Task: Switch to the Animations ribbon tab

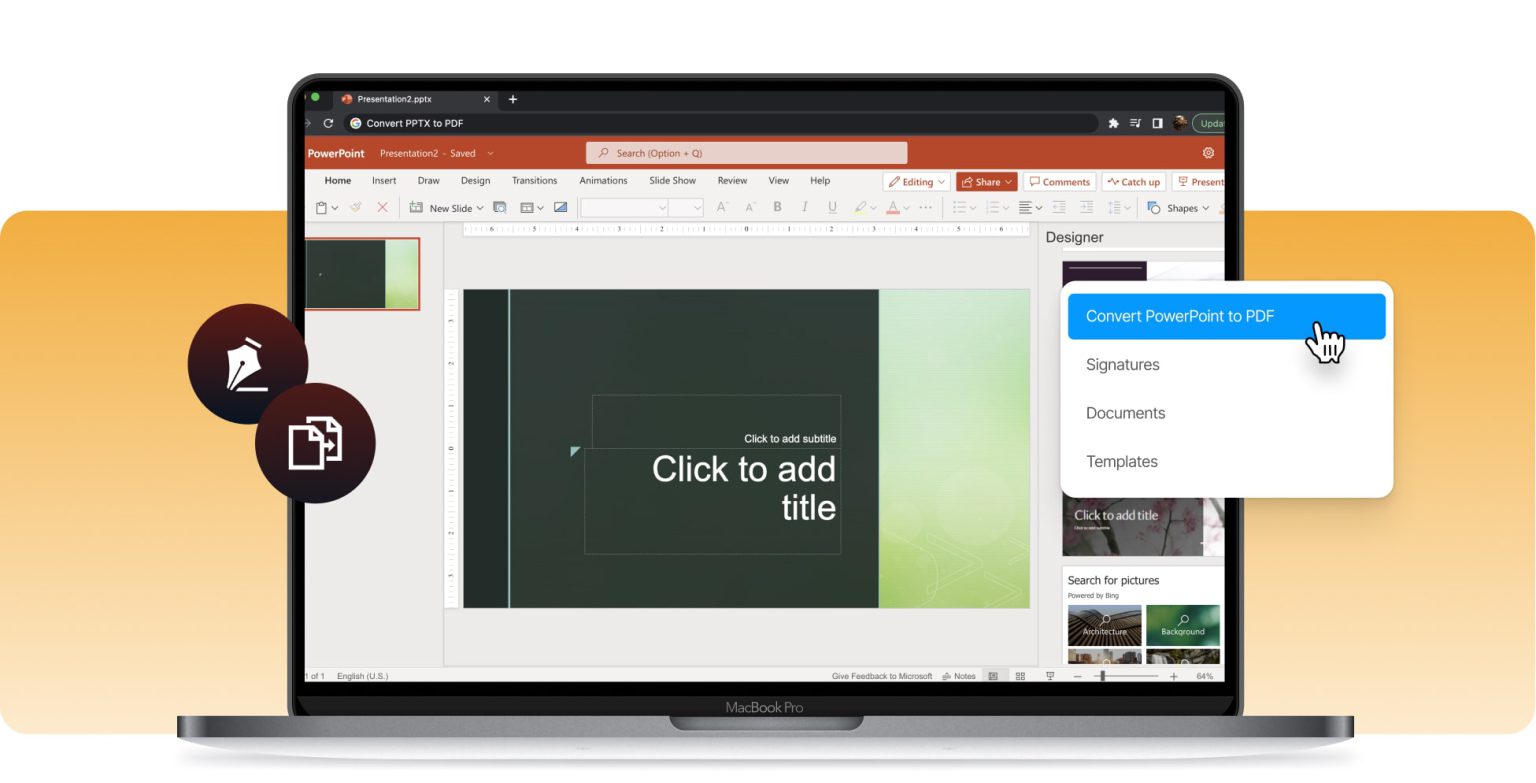Action: 602,181
